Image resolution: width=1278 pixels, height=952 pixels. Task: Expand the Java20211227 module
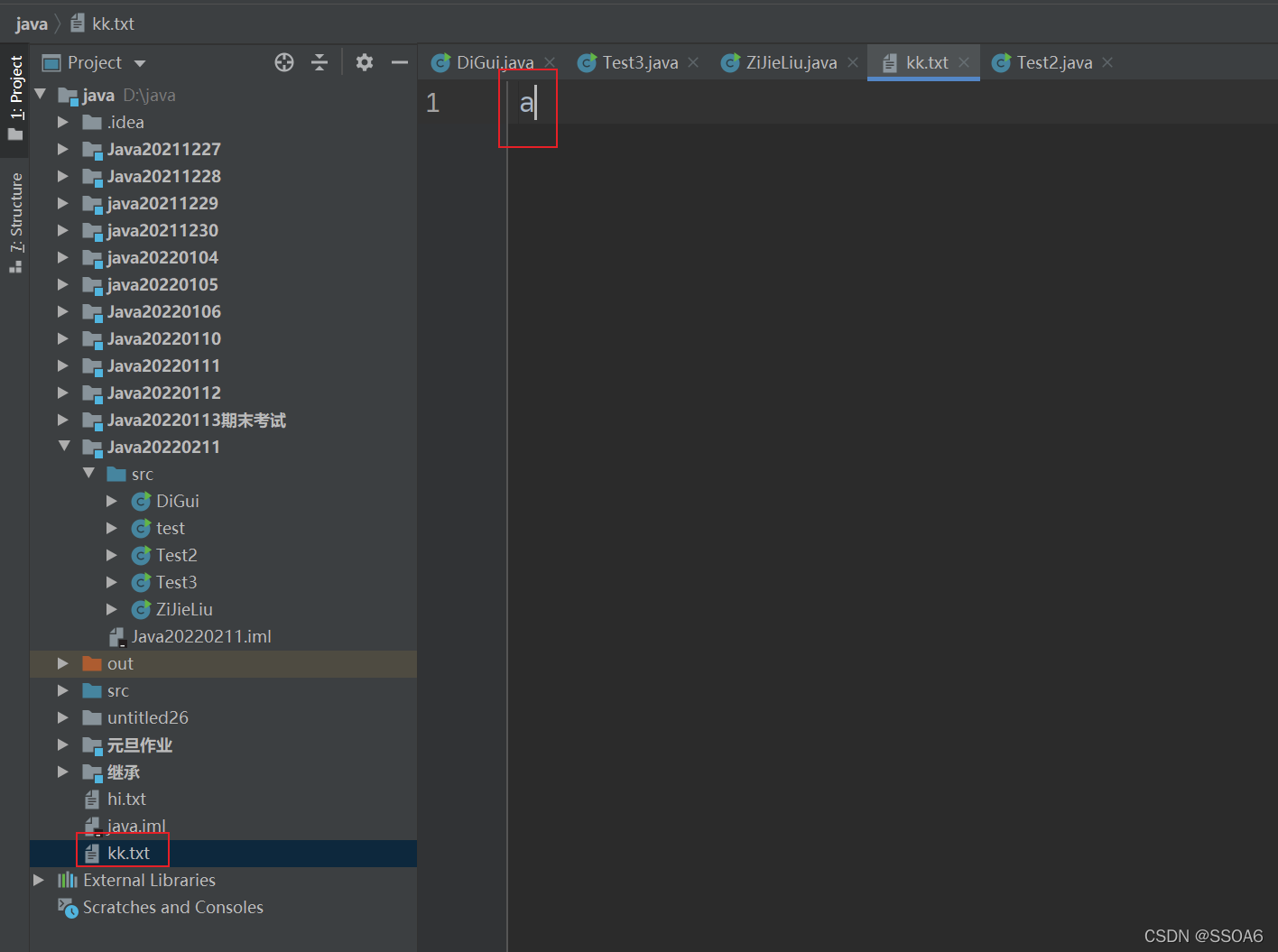pos(63,149)
